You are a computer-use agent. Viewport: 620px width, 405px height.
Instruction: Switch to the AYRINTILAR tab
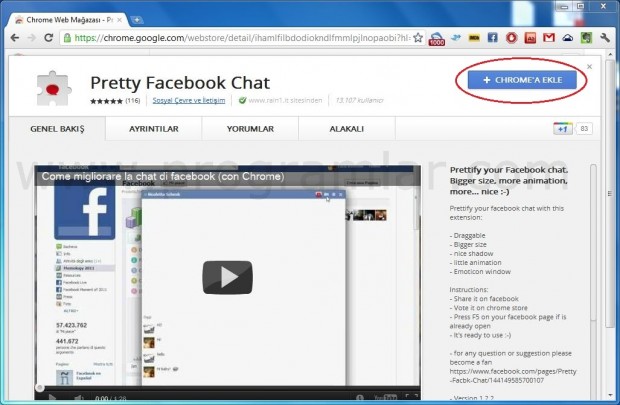(154, 129)
